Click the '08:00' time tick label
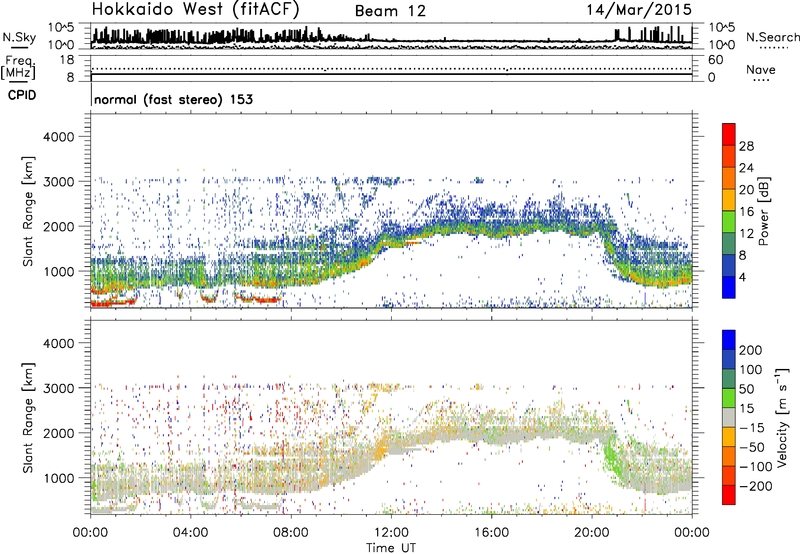Image resolution: width=800 pixels, height=554 pixels. coord(291,533)
